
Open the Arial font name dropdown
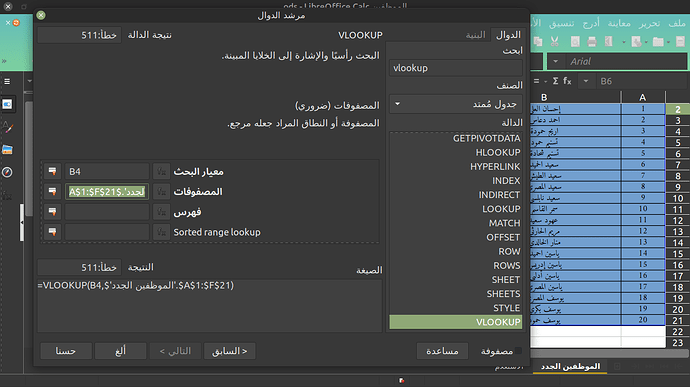[555, 62]
